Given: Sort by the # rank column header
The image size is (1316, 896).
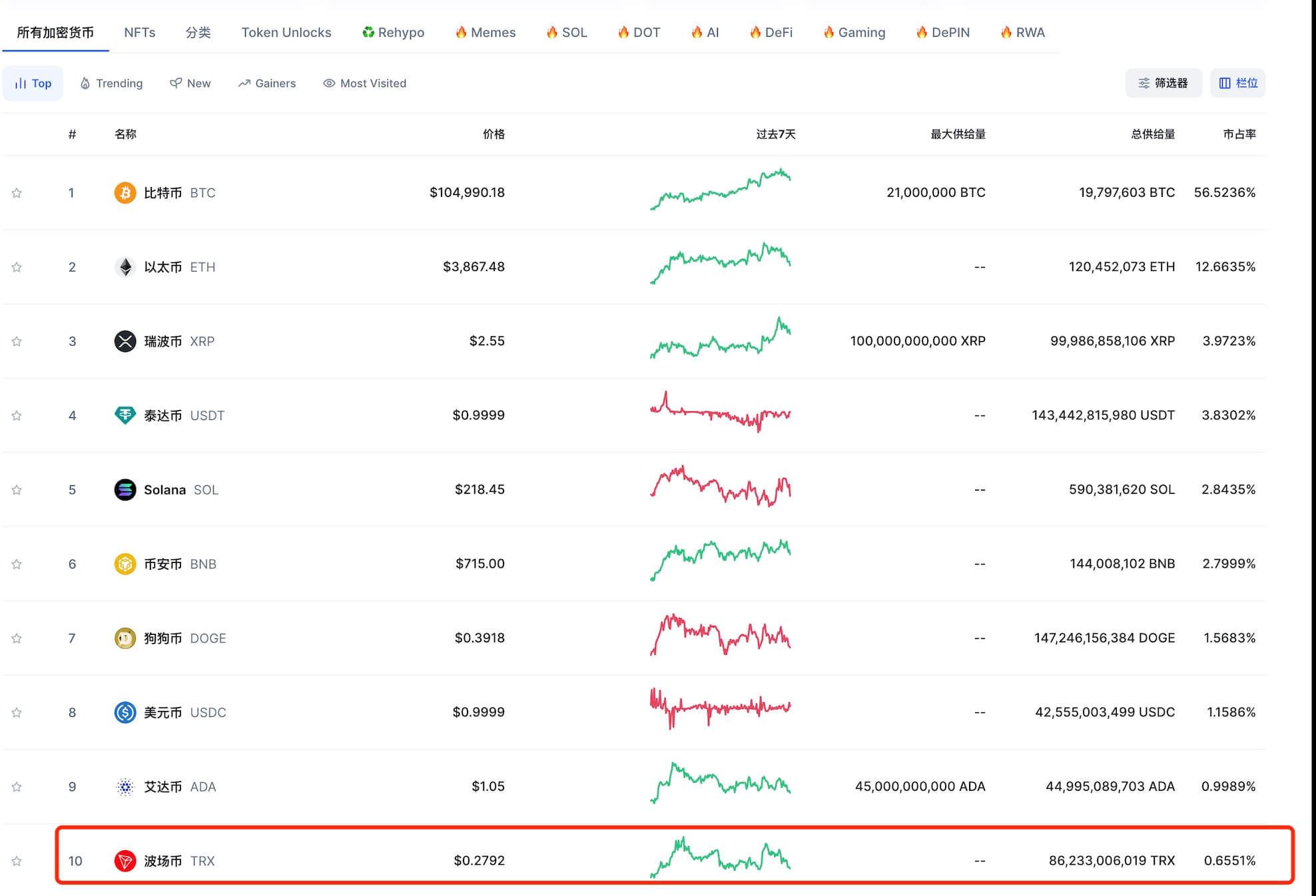Looking at the screenshot, I should (x=72, y=134).
